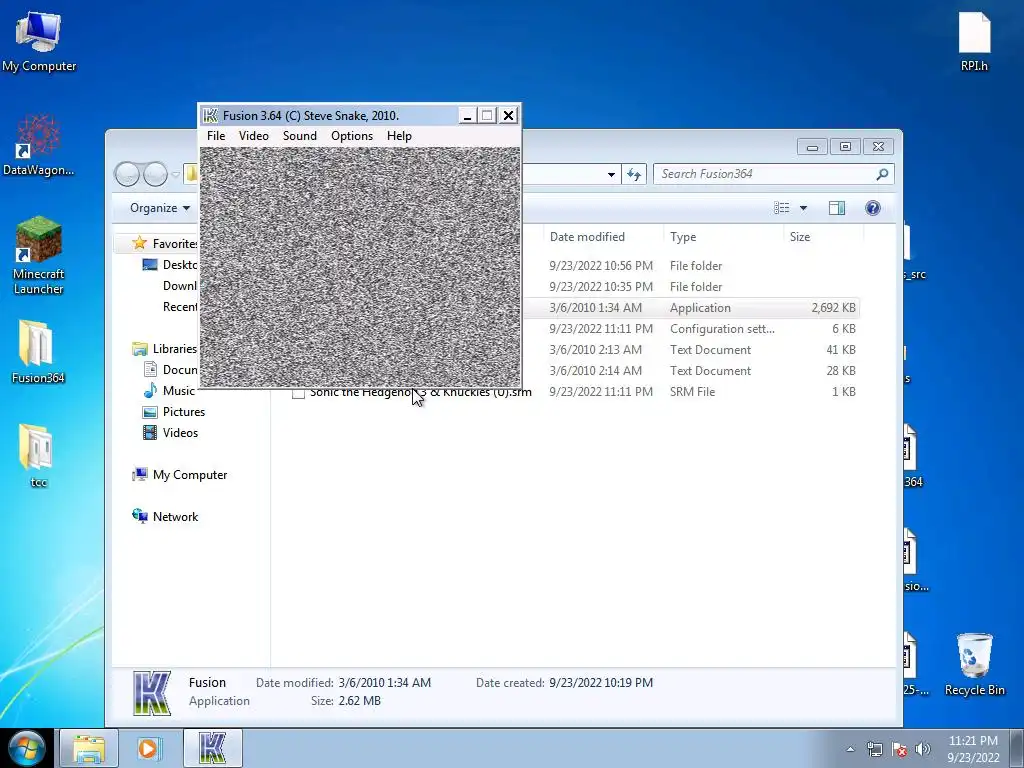Select the Recycle Bin icon

[974, 664]
